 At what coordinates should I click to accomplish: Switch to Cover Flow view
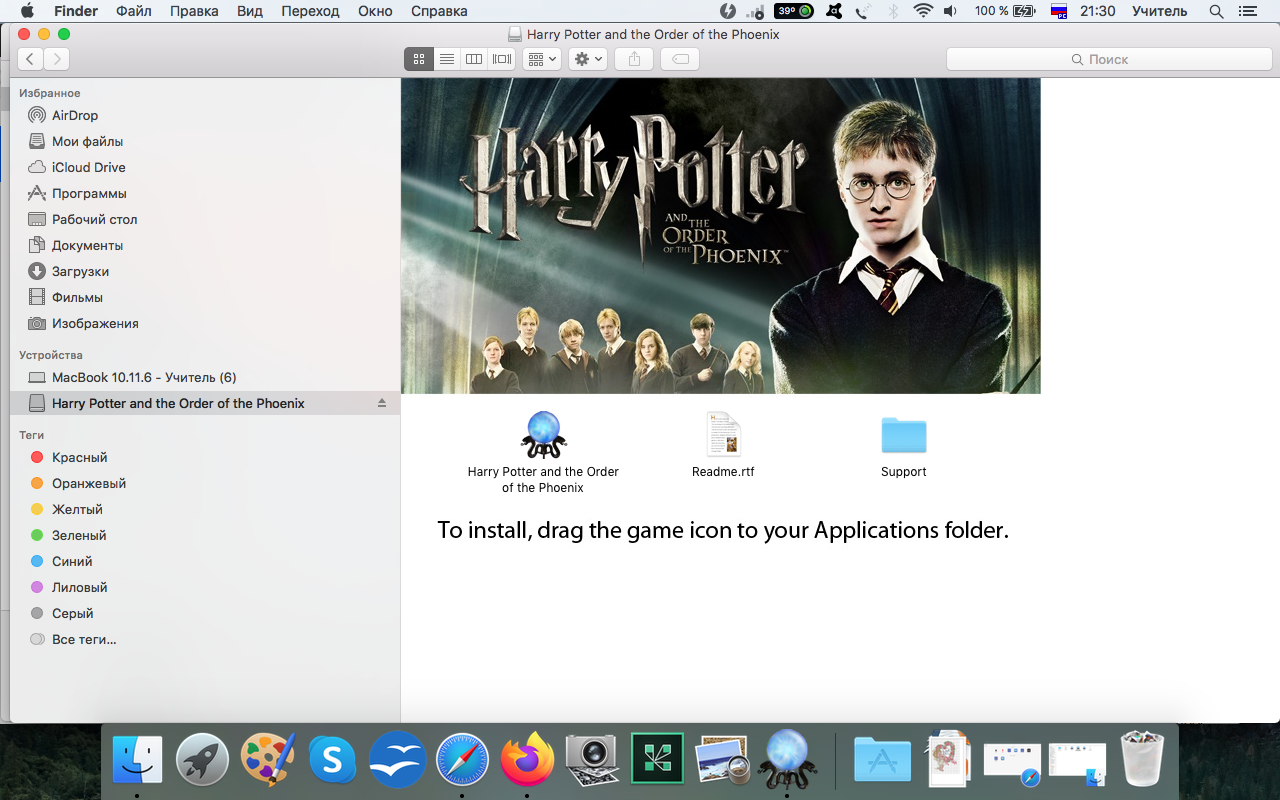pyautogui.click(x=502, y=59)
